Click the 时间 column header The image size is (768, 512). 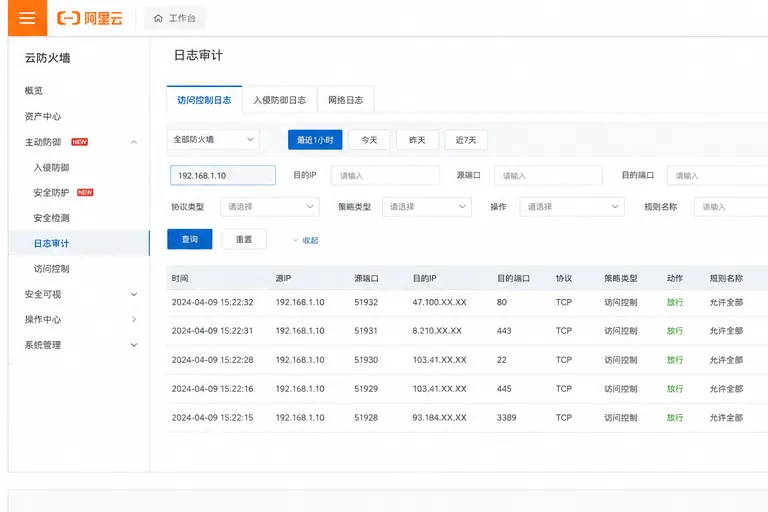coord(180,278)
